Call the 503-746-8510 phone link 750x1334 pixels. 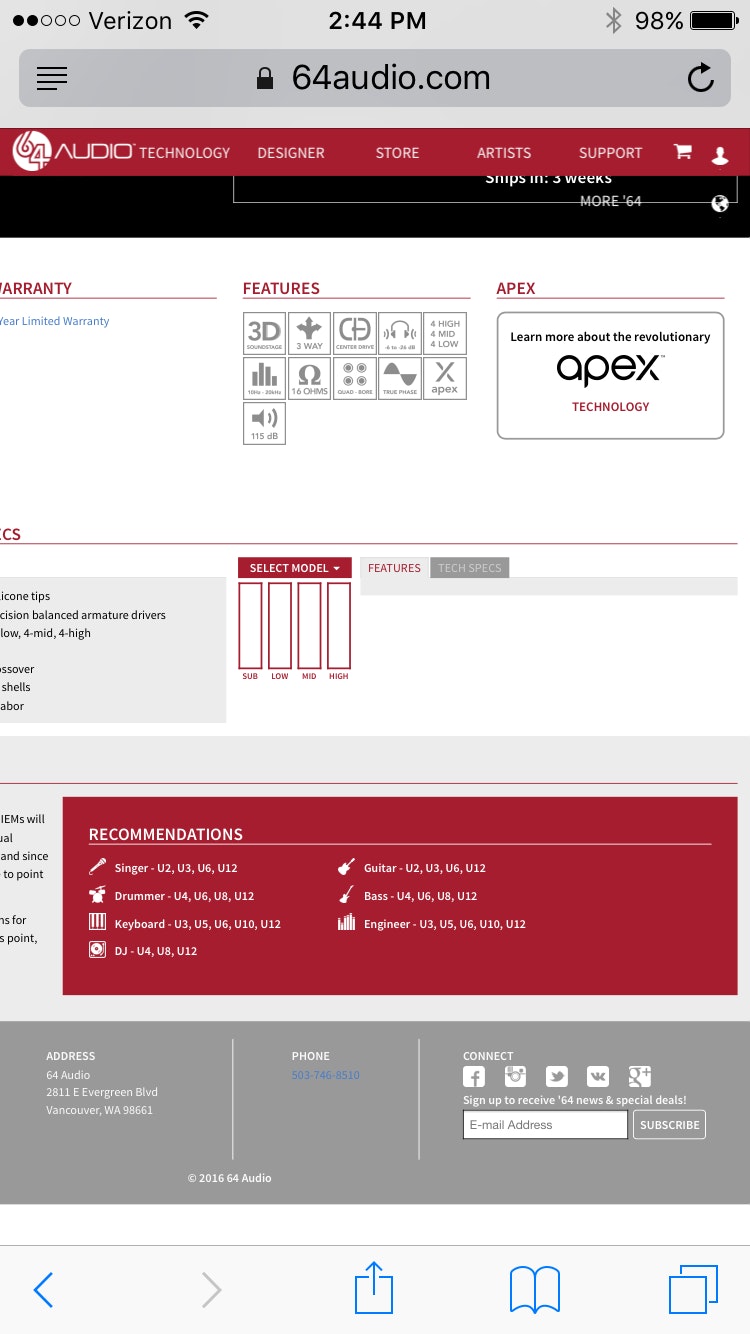point(325,1075)
